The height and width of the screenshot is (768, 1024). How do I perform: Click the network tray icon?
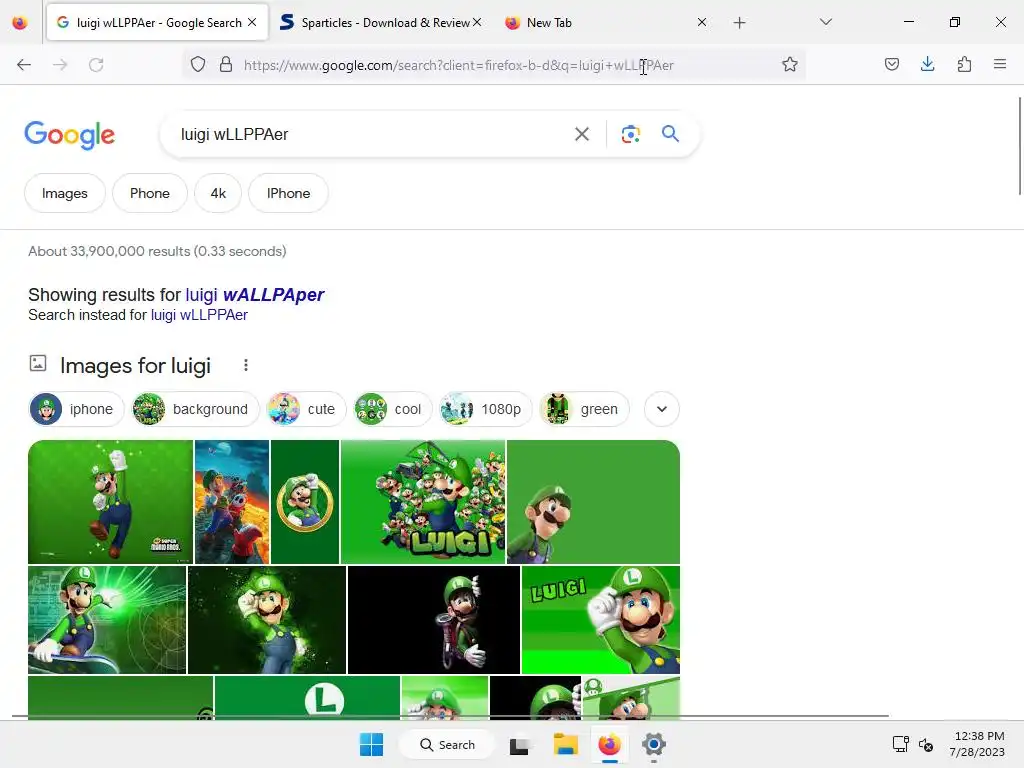pyautogui.click(x=901, y=744)
